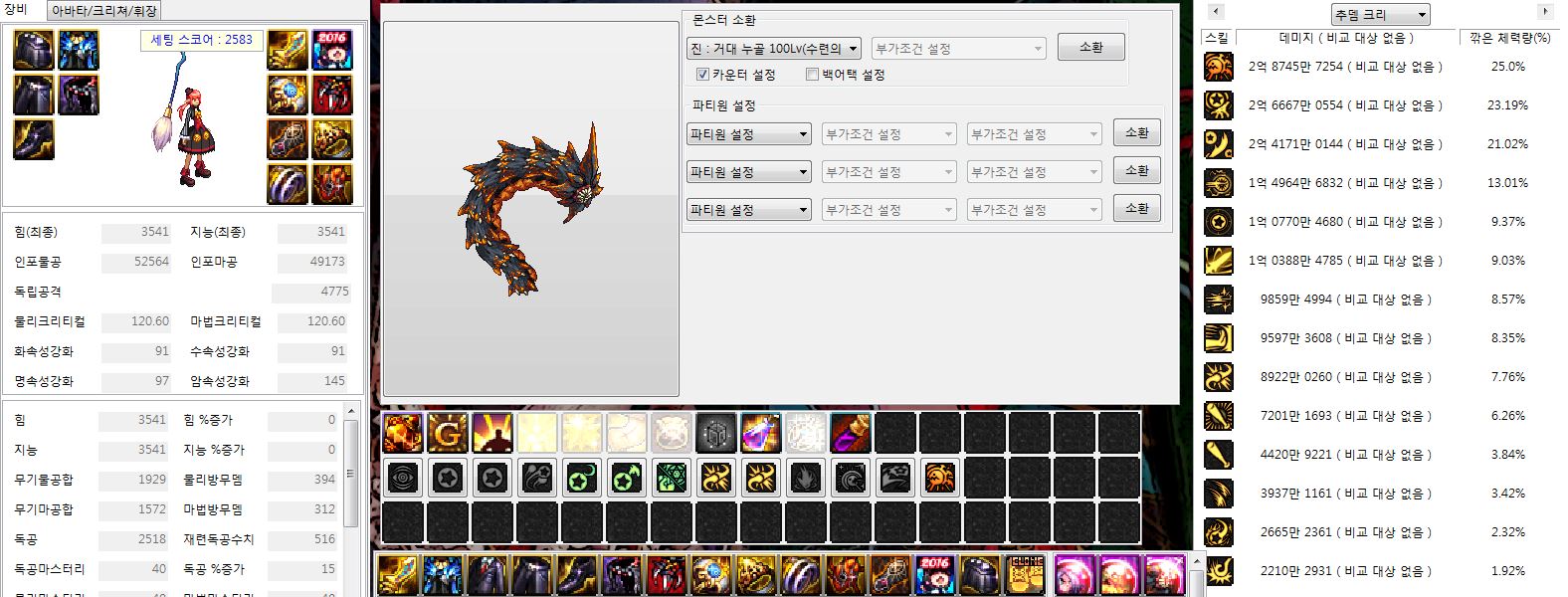Image resolution: width=1568 pixels, height=597 pixels.
Task: Click the gold G buff icon
Action: pyautogui.click(x=448, y=433)
